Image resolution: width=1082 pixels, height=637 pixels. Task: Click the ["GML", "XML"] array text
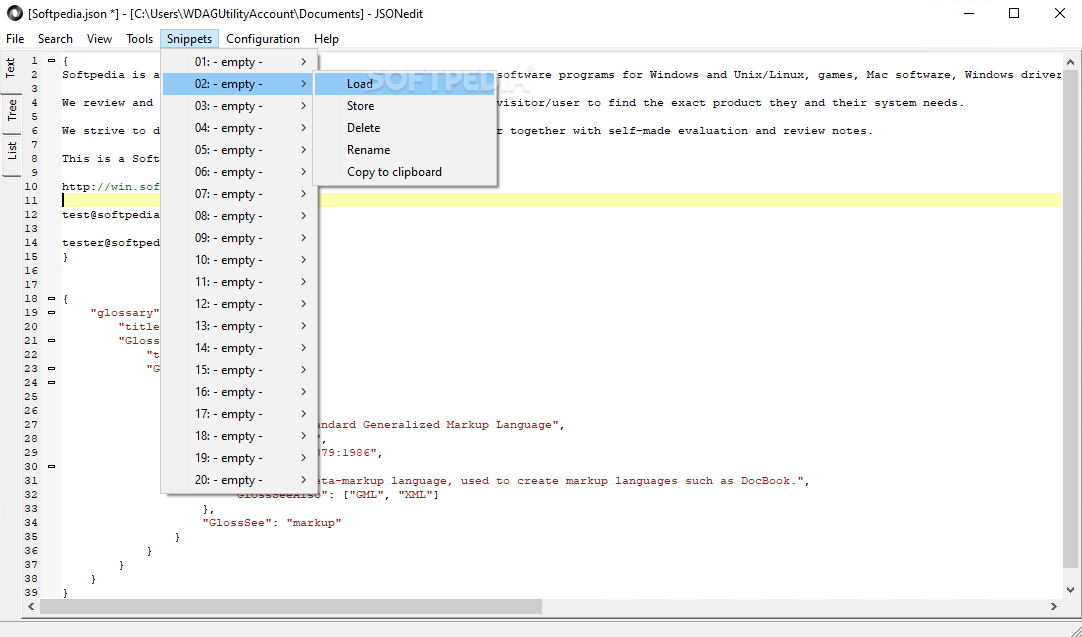point(391,494)
